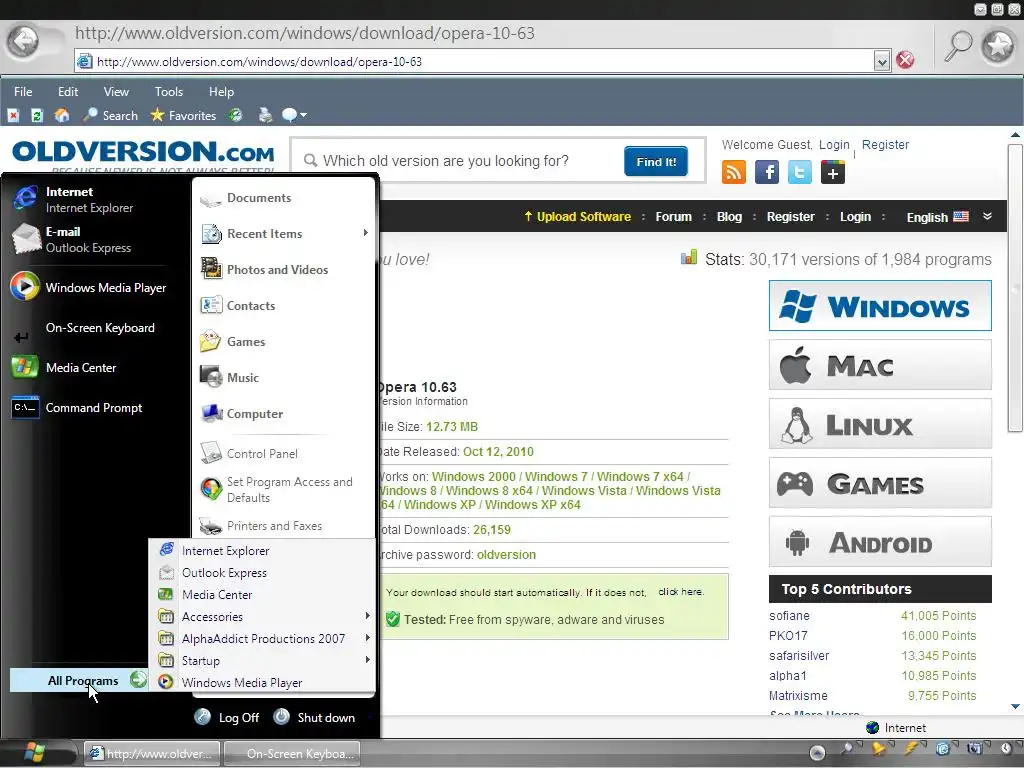The width and height of the screenshot is (1024, 768).
Task: Click the toolbar stop page icon with red X
Action: point(13,116)
